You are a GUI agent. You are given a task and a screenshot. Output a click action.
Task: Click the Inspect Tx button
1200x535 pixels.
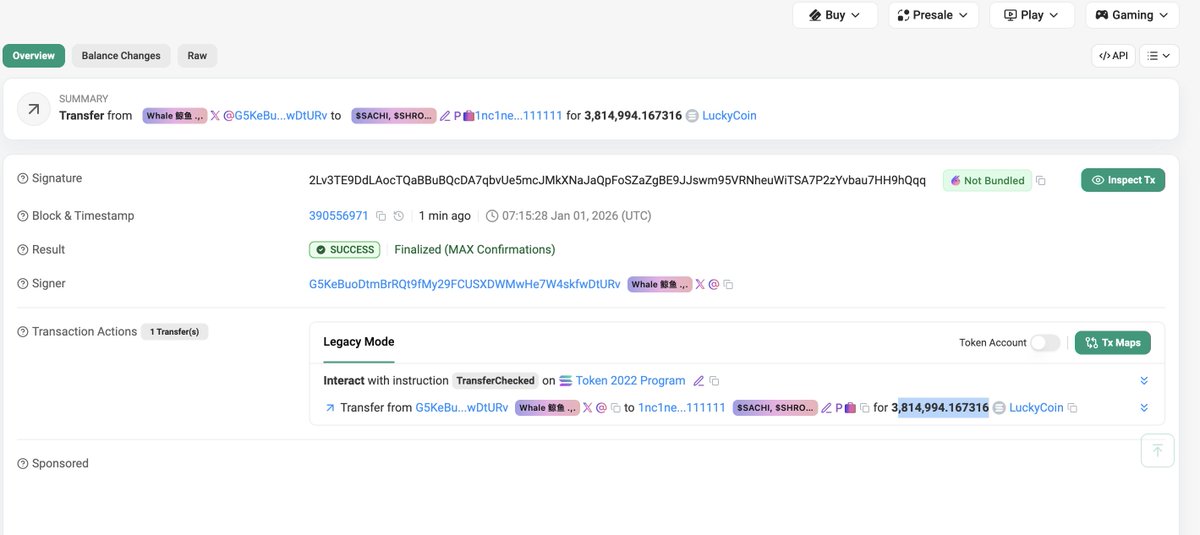[1123, 180]
